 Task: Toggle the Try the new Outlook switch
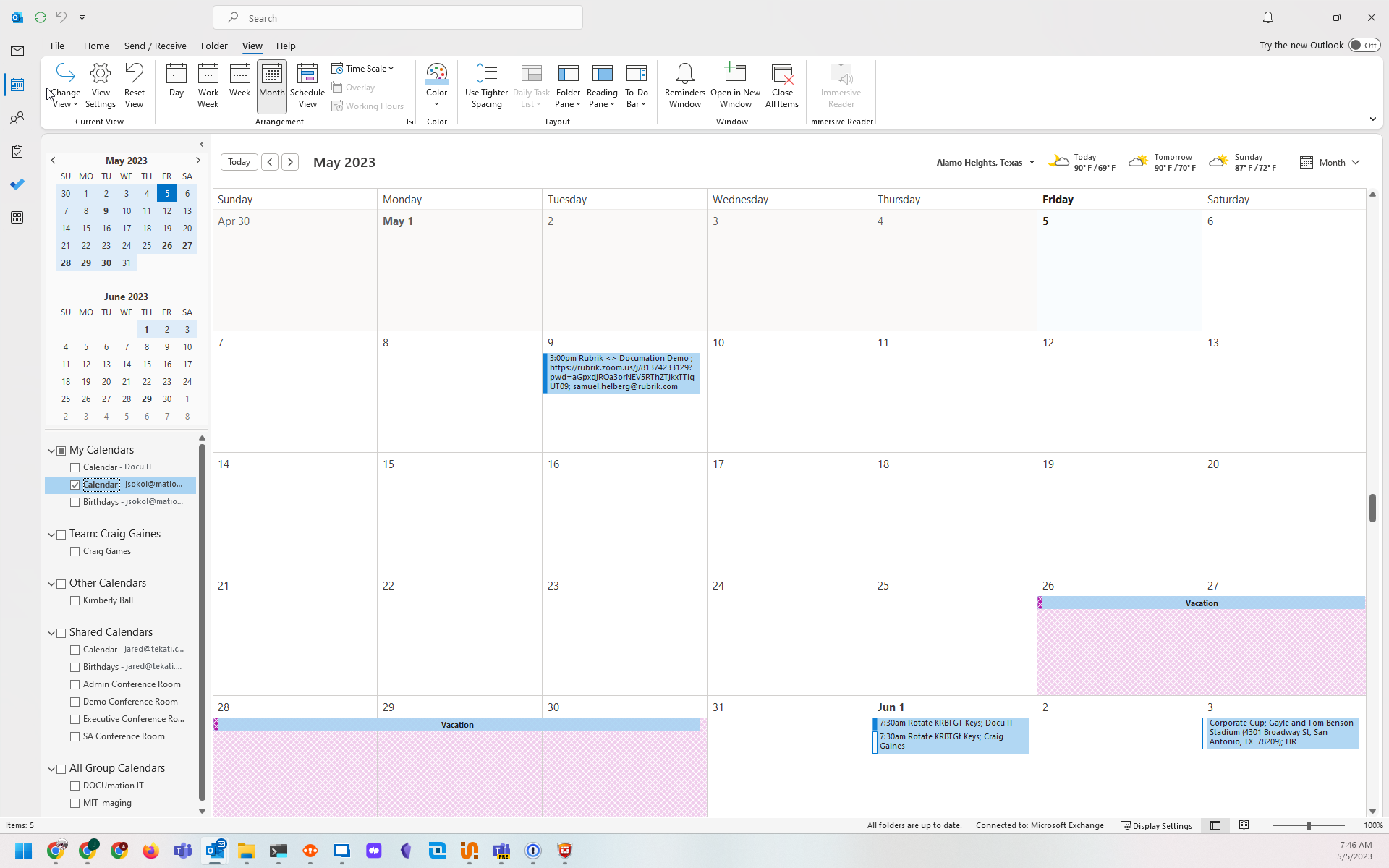click(x=1364, y=45)
